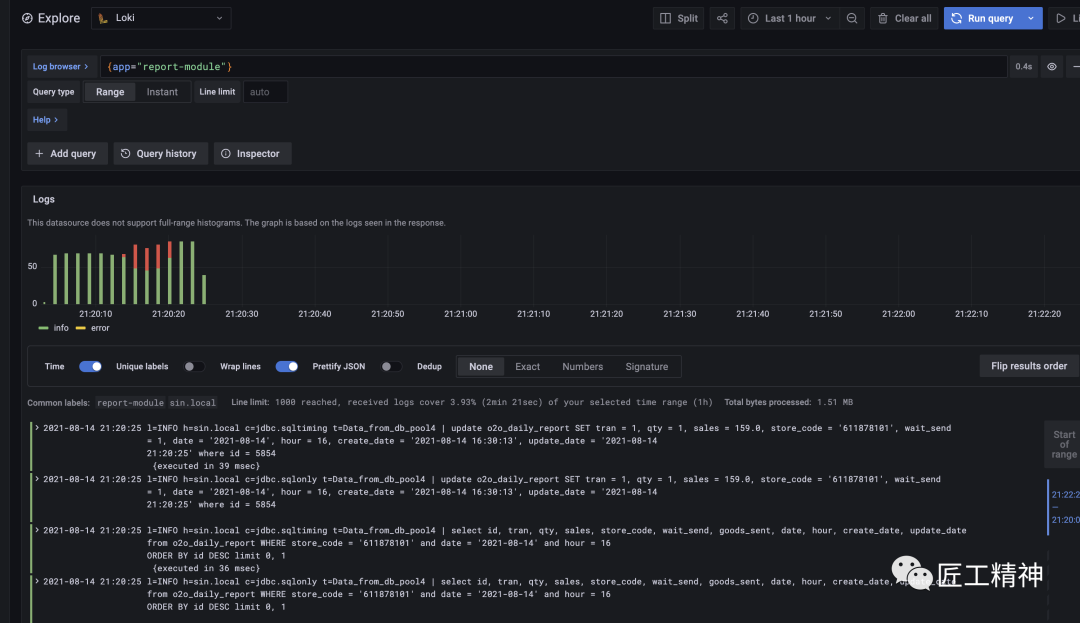1080x623 pixels.
Task: Click the compass Explore icon
Action: [27, 18]
